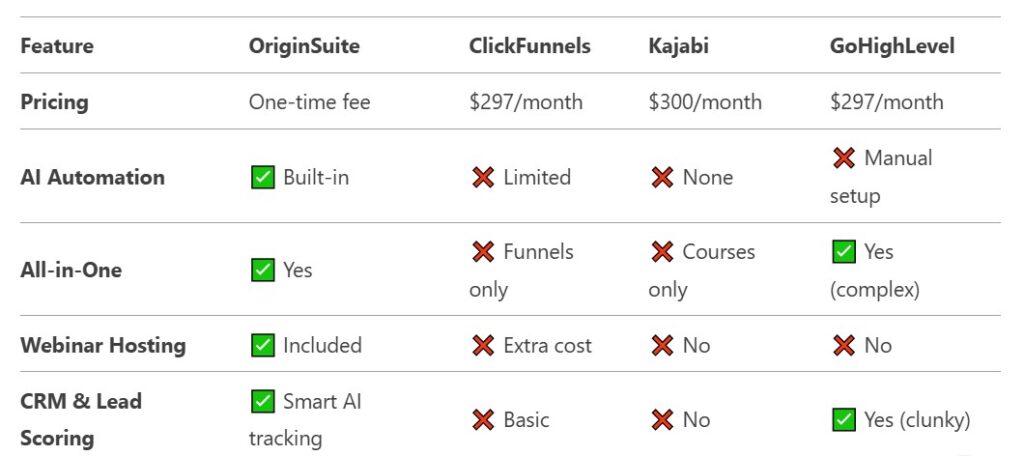Click the Kajabi $300/month price

pos(705,102)
